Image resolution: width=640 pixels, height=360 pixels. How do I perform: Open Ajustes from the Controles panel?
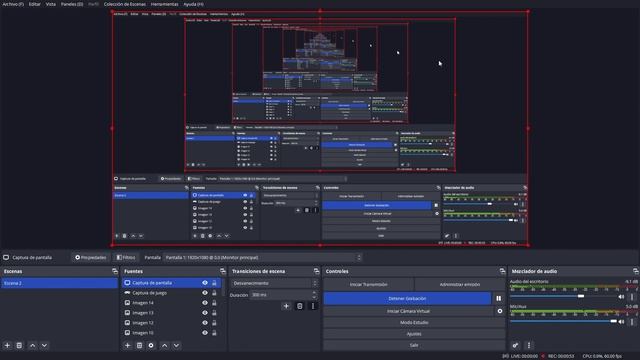point(414,334)
